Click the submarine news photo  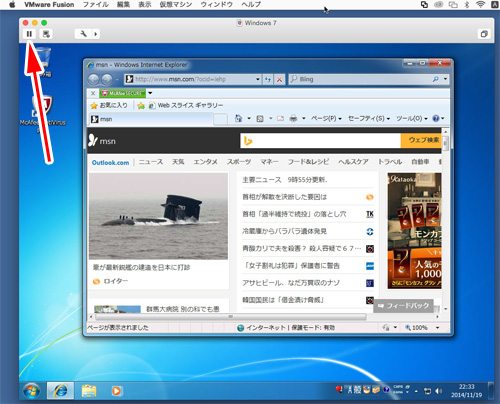(158, 216)
